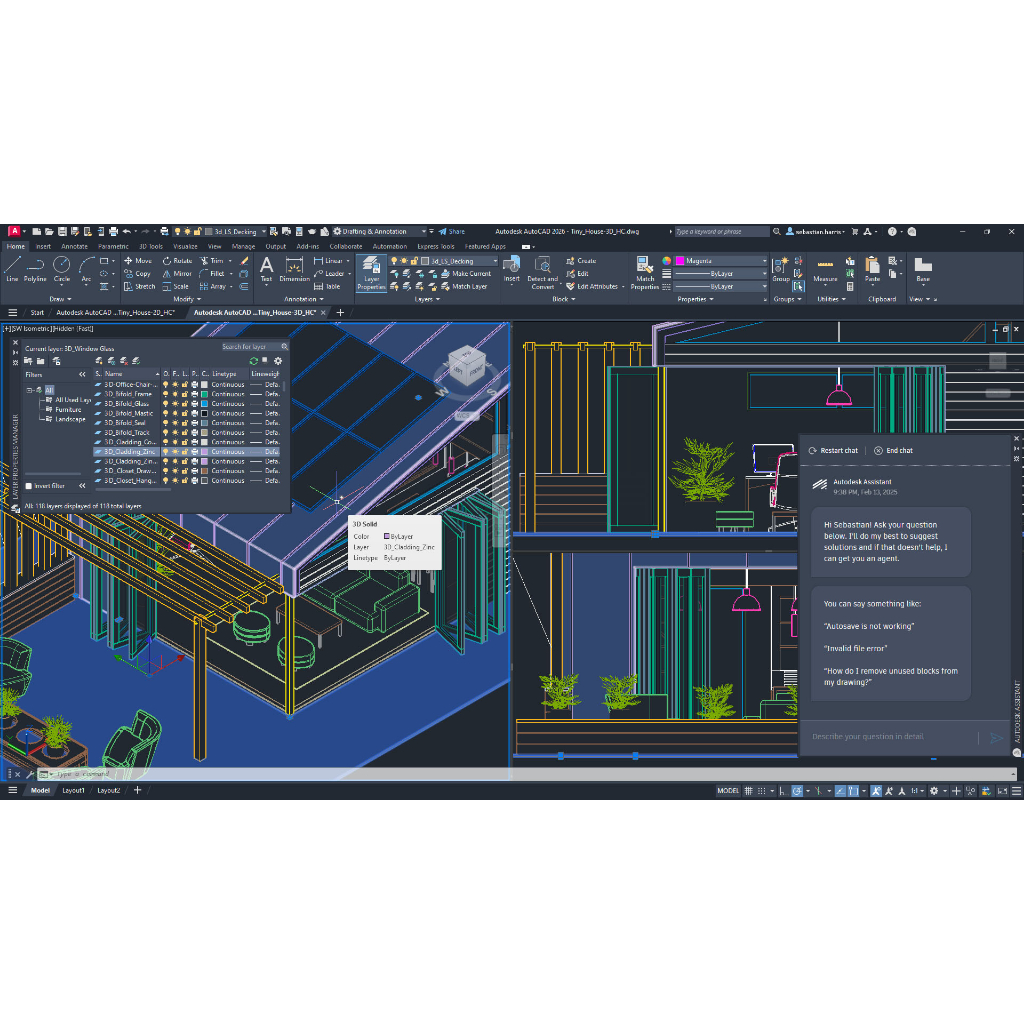The width and height of the screenshot is (1024, 1024).
Task: Toggle plot printer for 3D_Bifold_Seal layer
Action: [195, 423]
